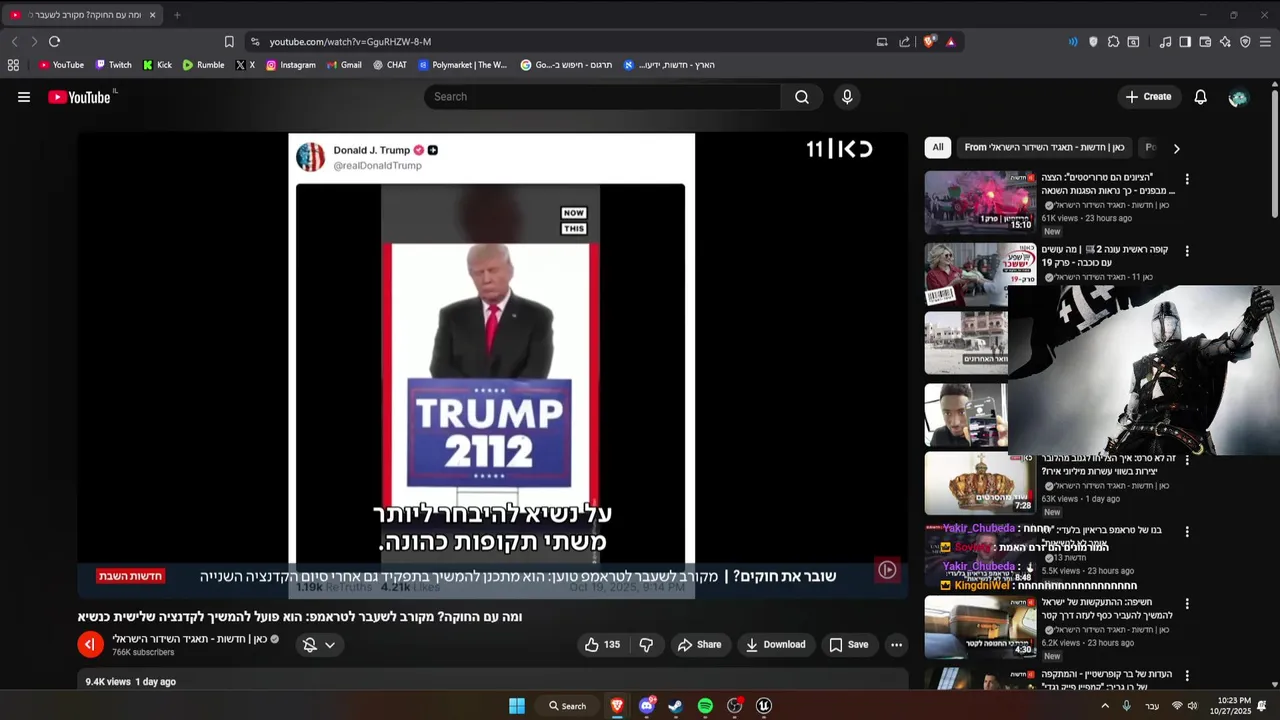Viewport: 1280px width, 720px height.
Task: Open the Kan channel avatar
Action: (90, 645)
